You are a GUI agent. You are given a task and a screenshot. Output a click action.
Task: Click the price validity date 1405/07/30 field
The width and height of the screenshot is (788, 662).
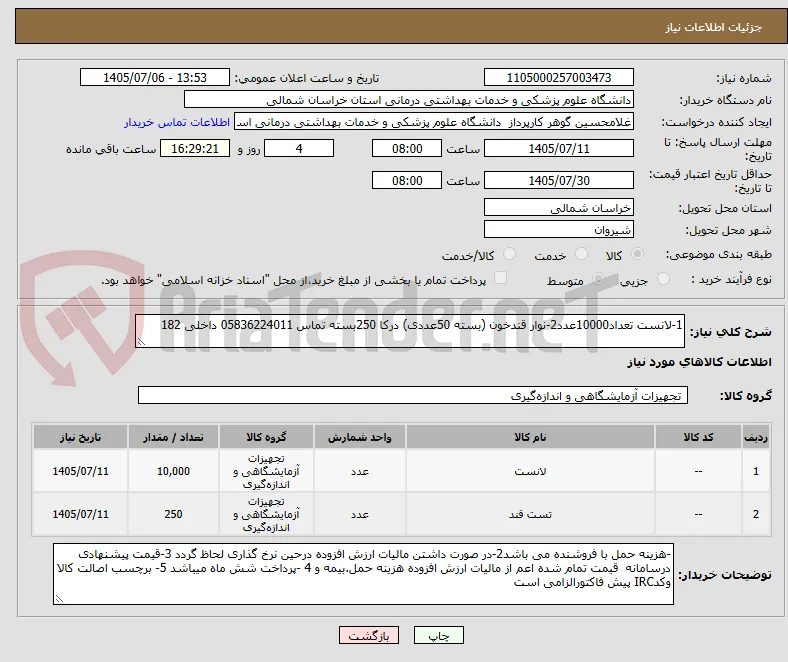coord(559,180)
